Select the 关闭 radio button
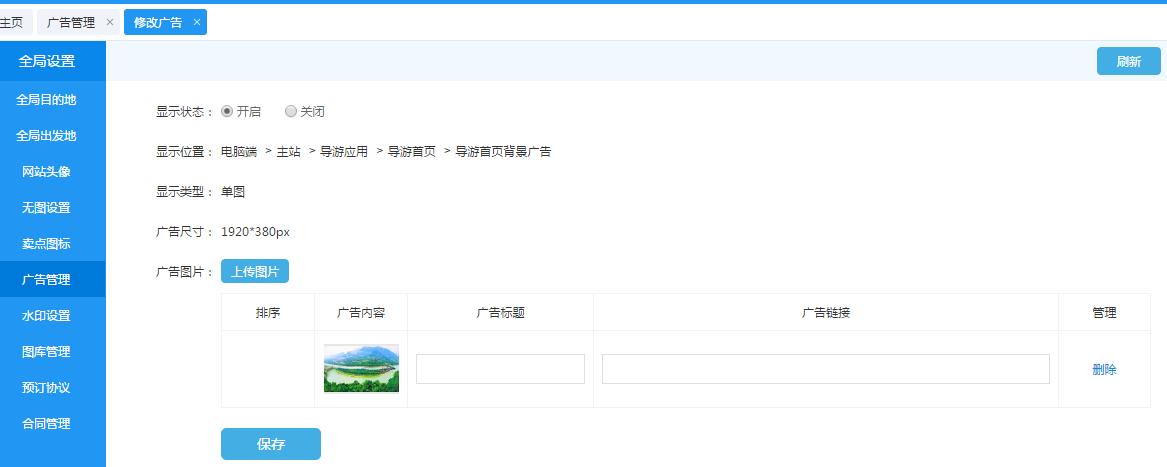Viewport: 1167px width, 467px height. (x=291, y=112)
